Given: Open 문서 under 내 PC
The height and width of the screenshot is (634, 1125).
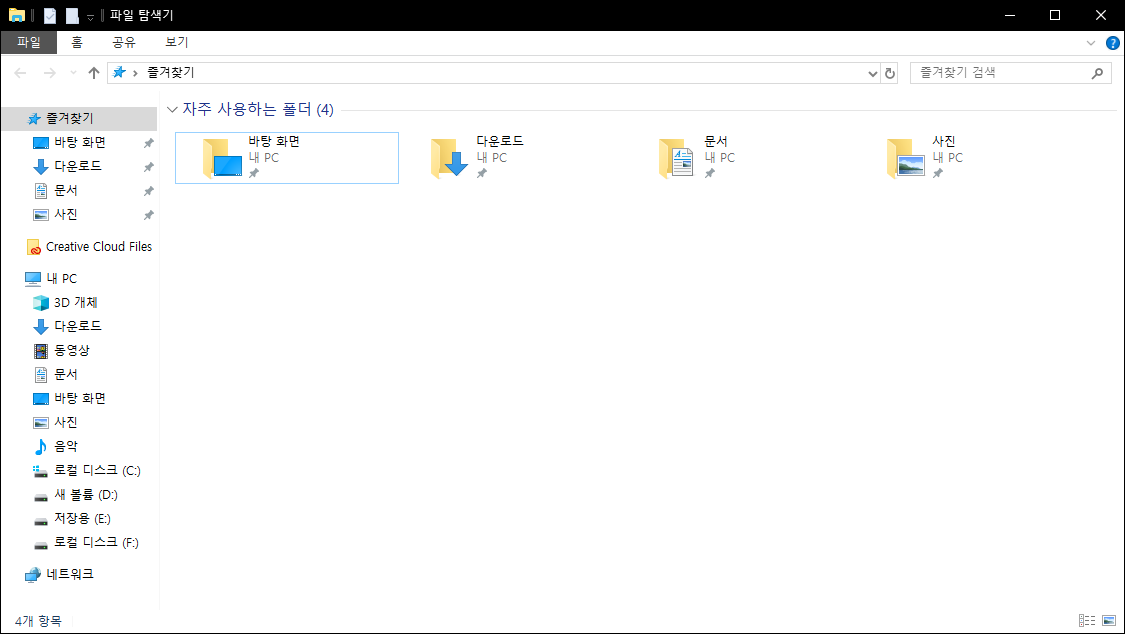Looking at the screenshot, I should tap(65, 374).
